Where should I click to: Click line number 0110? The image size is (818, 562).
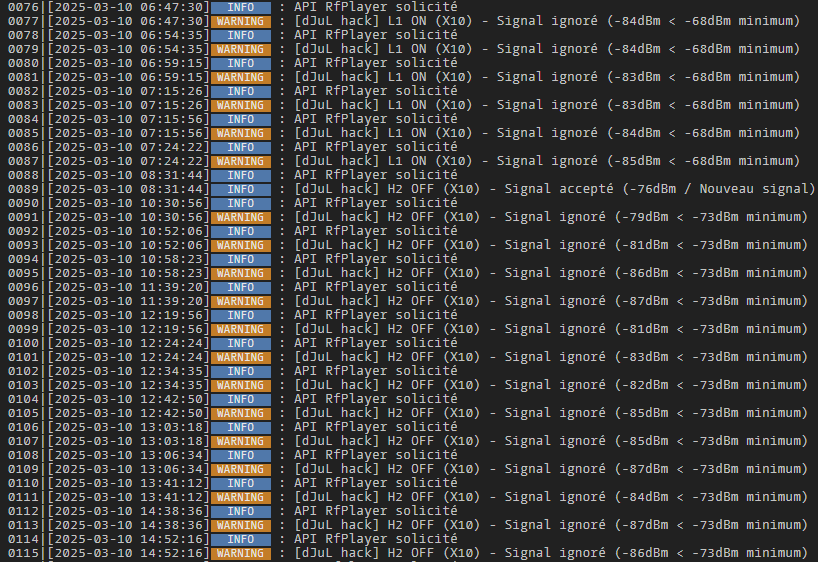23,483
